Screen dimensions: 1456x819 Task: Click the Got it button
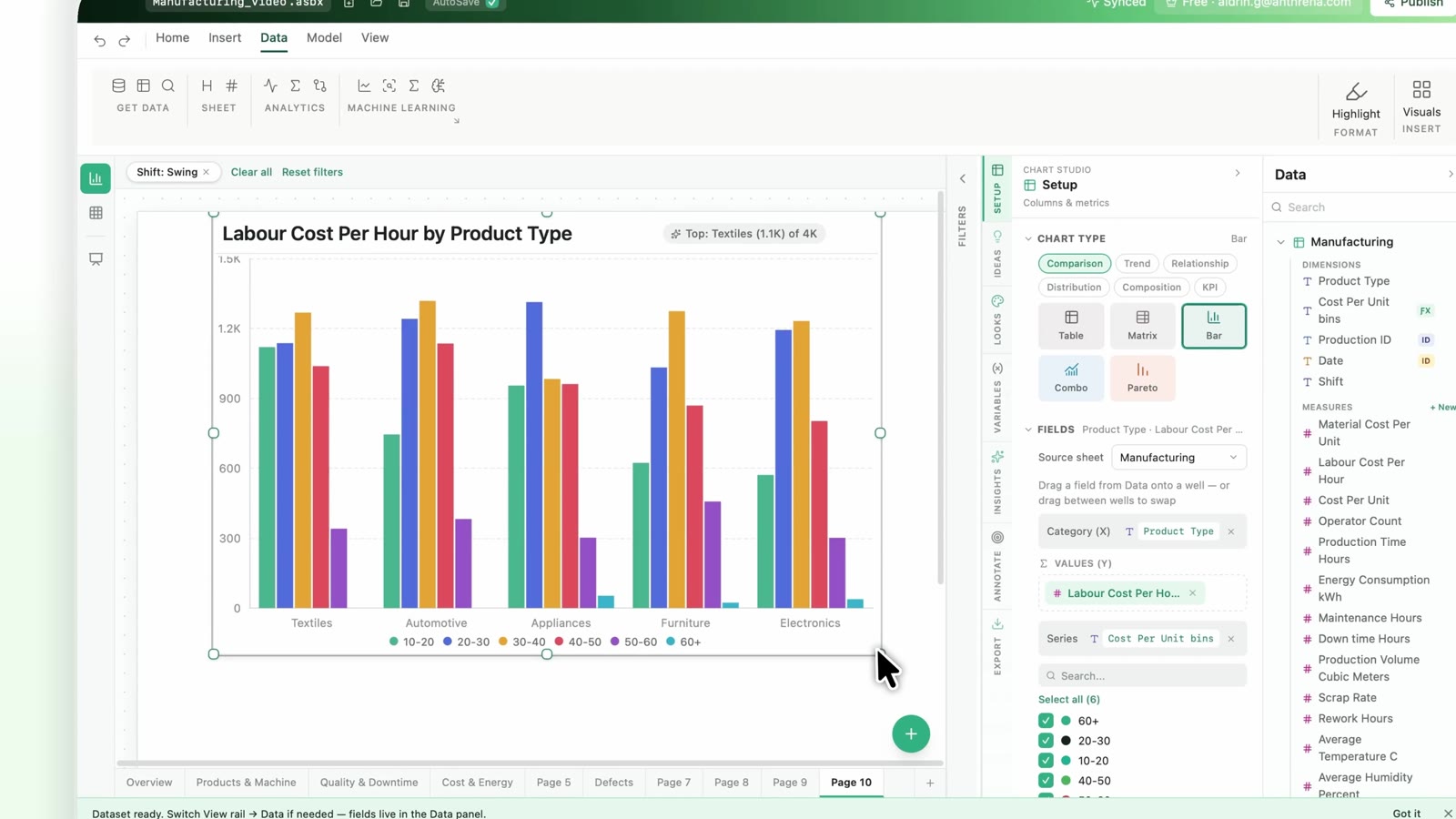tap(1406, 814)
